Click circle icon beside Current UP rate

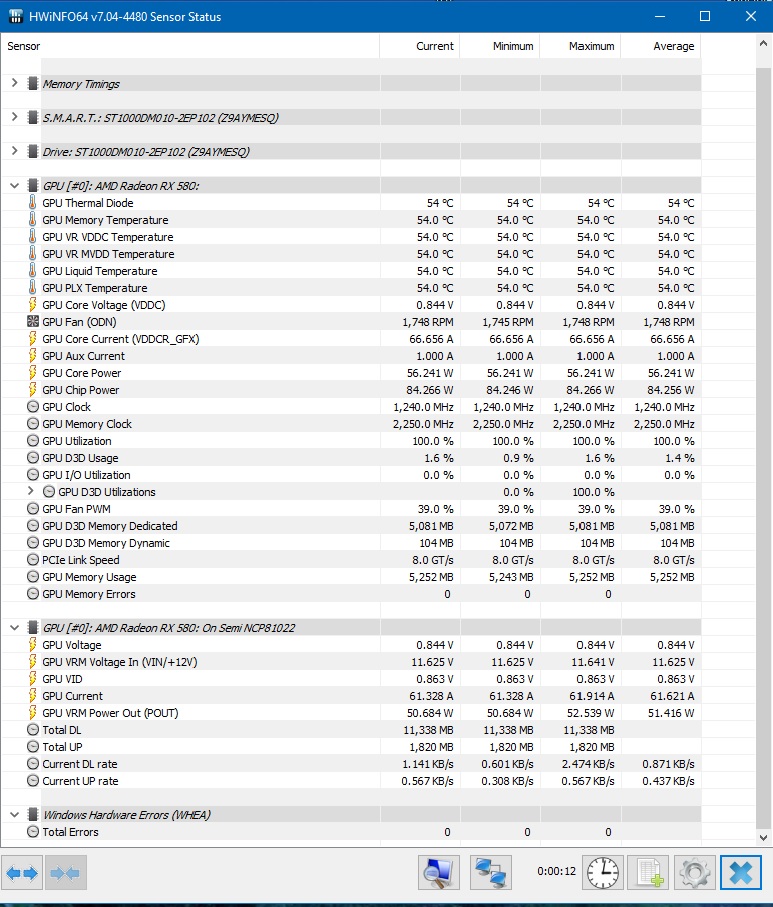click(33, 781)
